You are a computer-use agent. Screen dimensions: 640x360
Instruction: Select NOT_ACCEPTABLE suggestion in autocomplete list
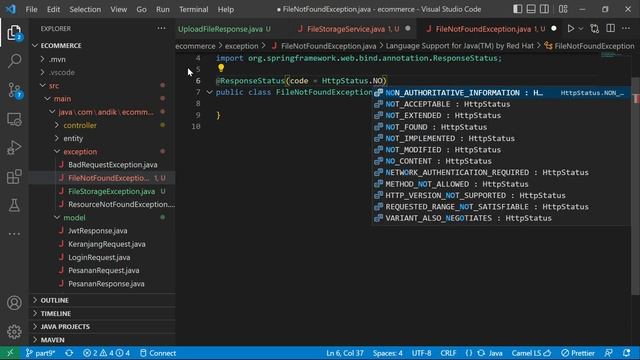[501, 104]
